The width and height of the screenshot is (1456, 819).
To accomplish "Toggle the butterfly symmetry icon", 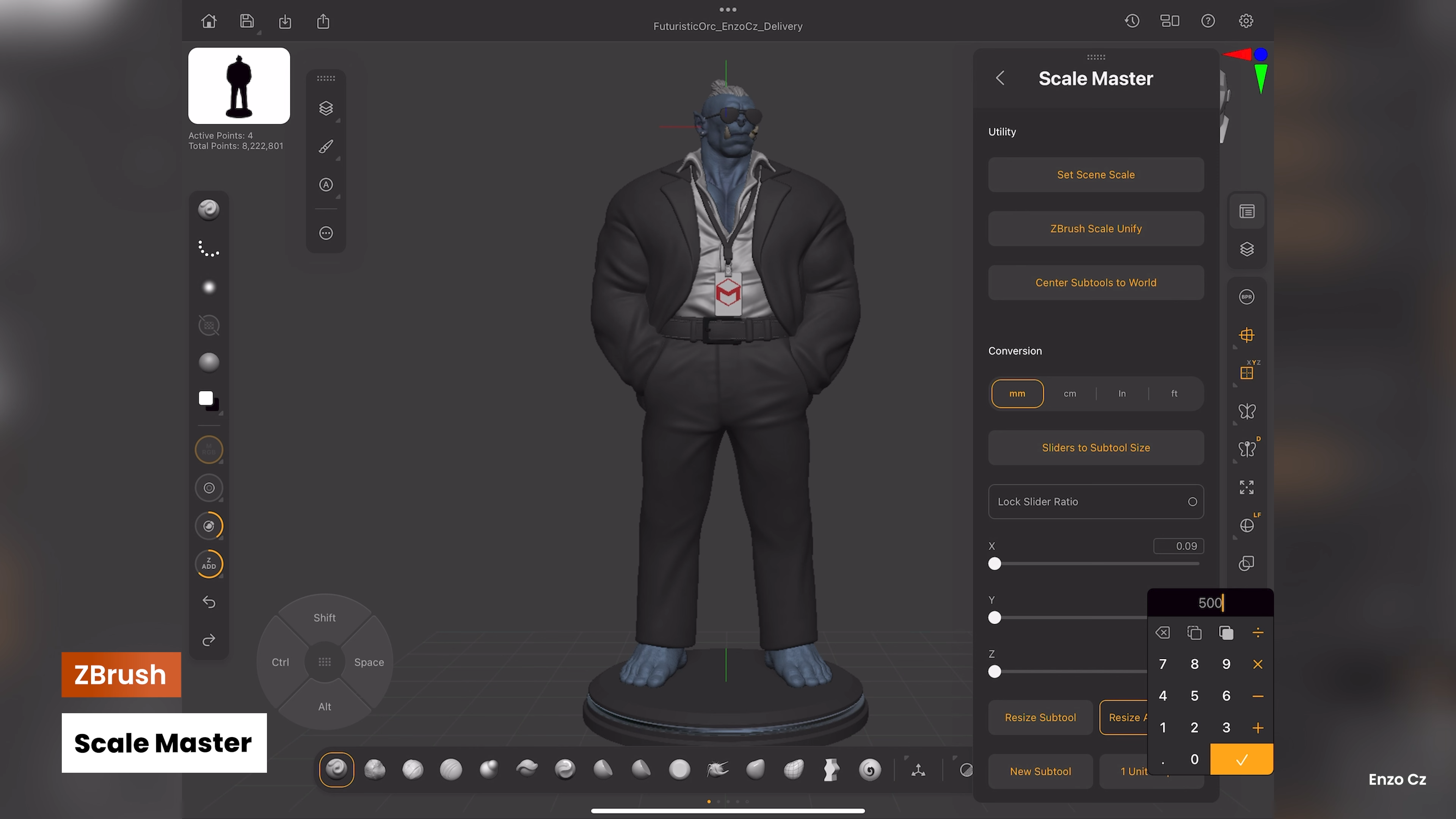I will click(1246, 411).
